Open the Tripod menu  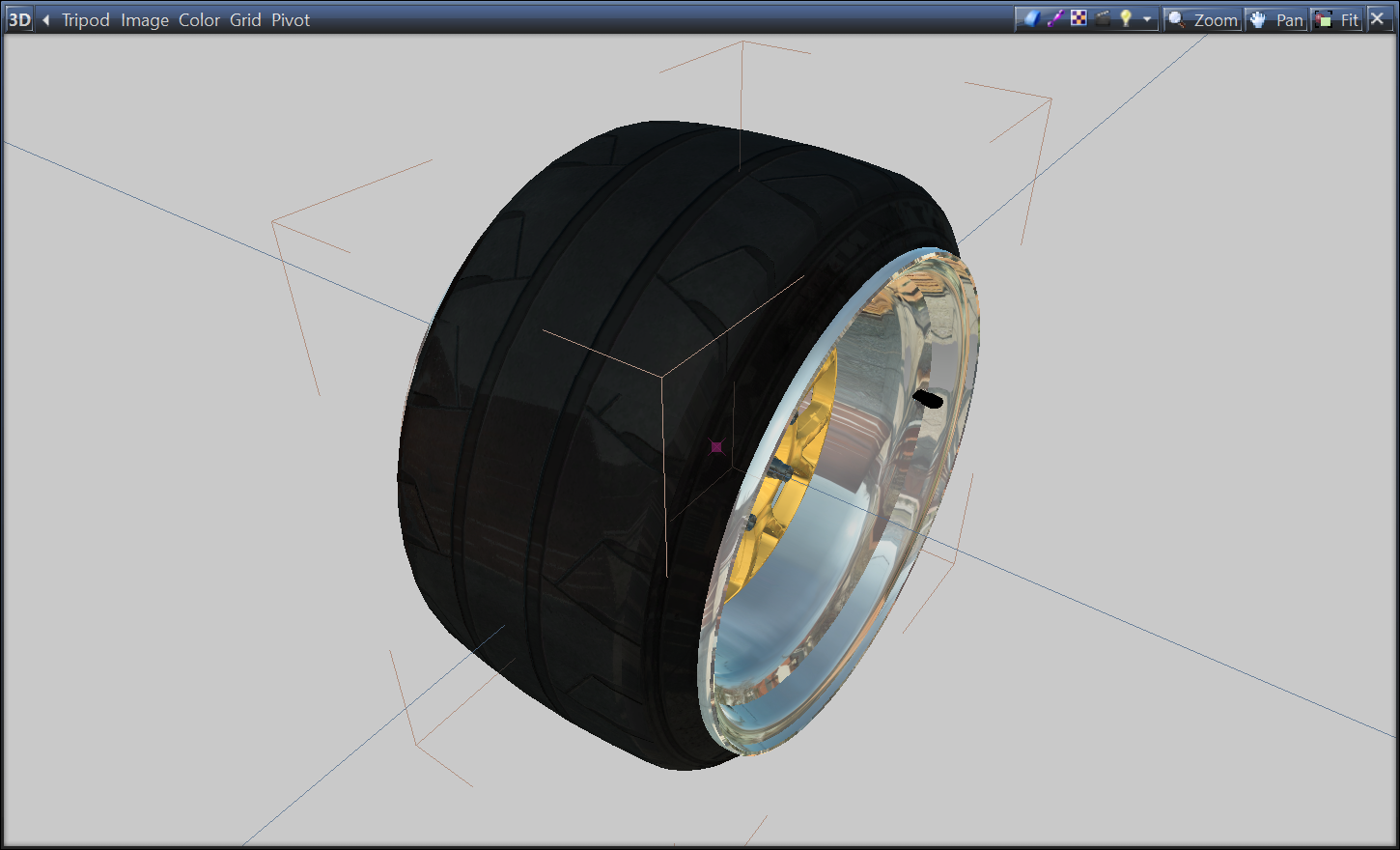click(86, 19)
